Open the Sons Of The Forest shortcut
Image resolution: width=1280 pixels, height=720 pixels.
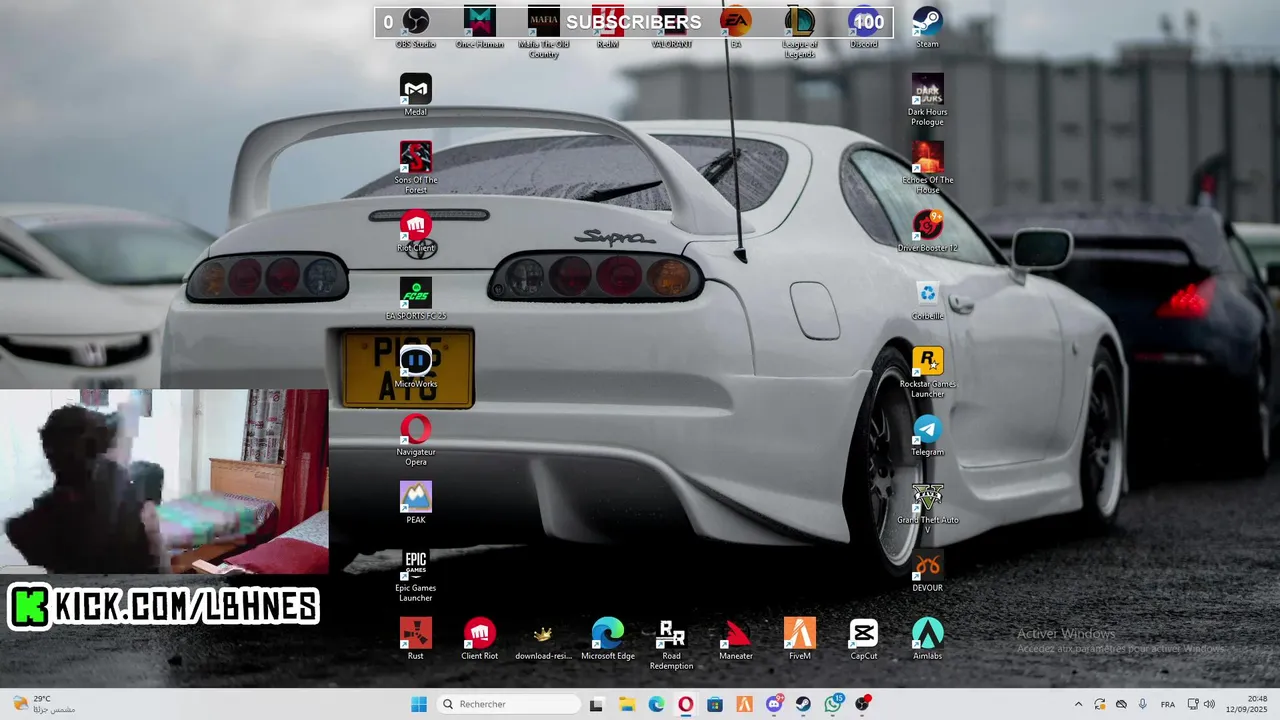coord(416,167)
